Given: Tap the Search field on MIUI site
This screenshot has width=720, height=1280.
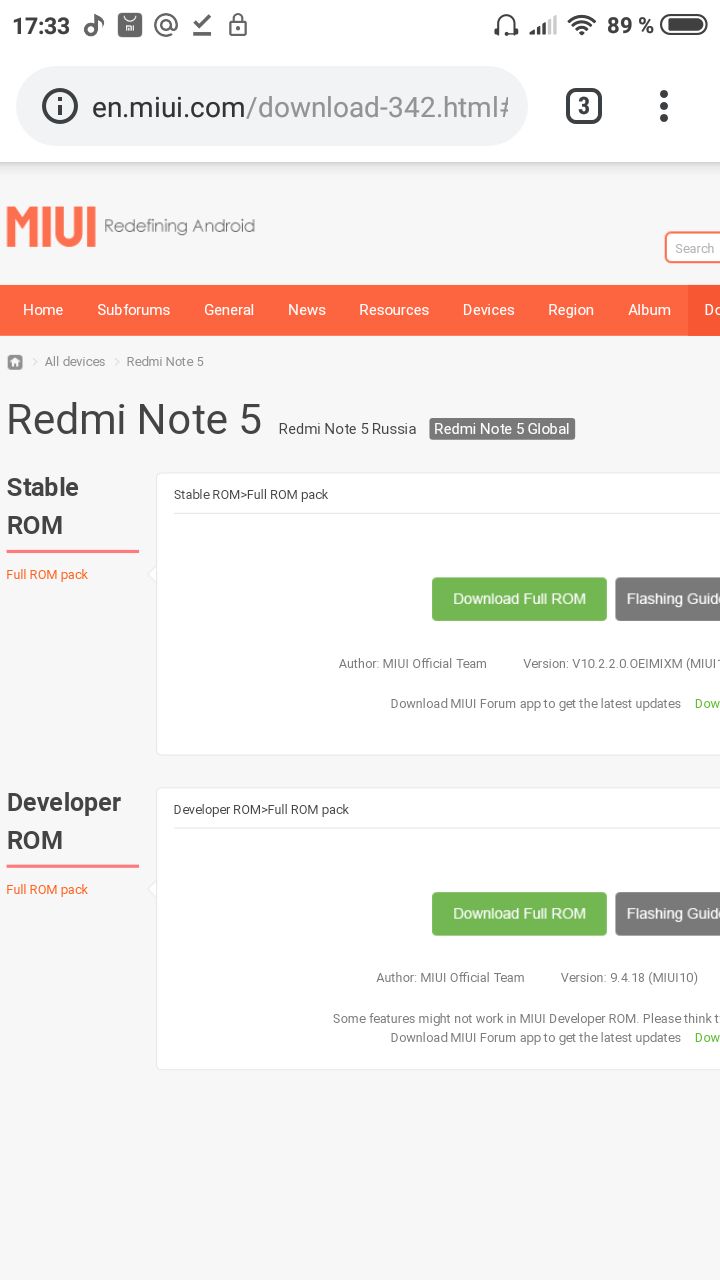Looking at the screenshot, I should click(692, 248).
